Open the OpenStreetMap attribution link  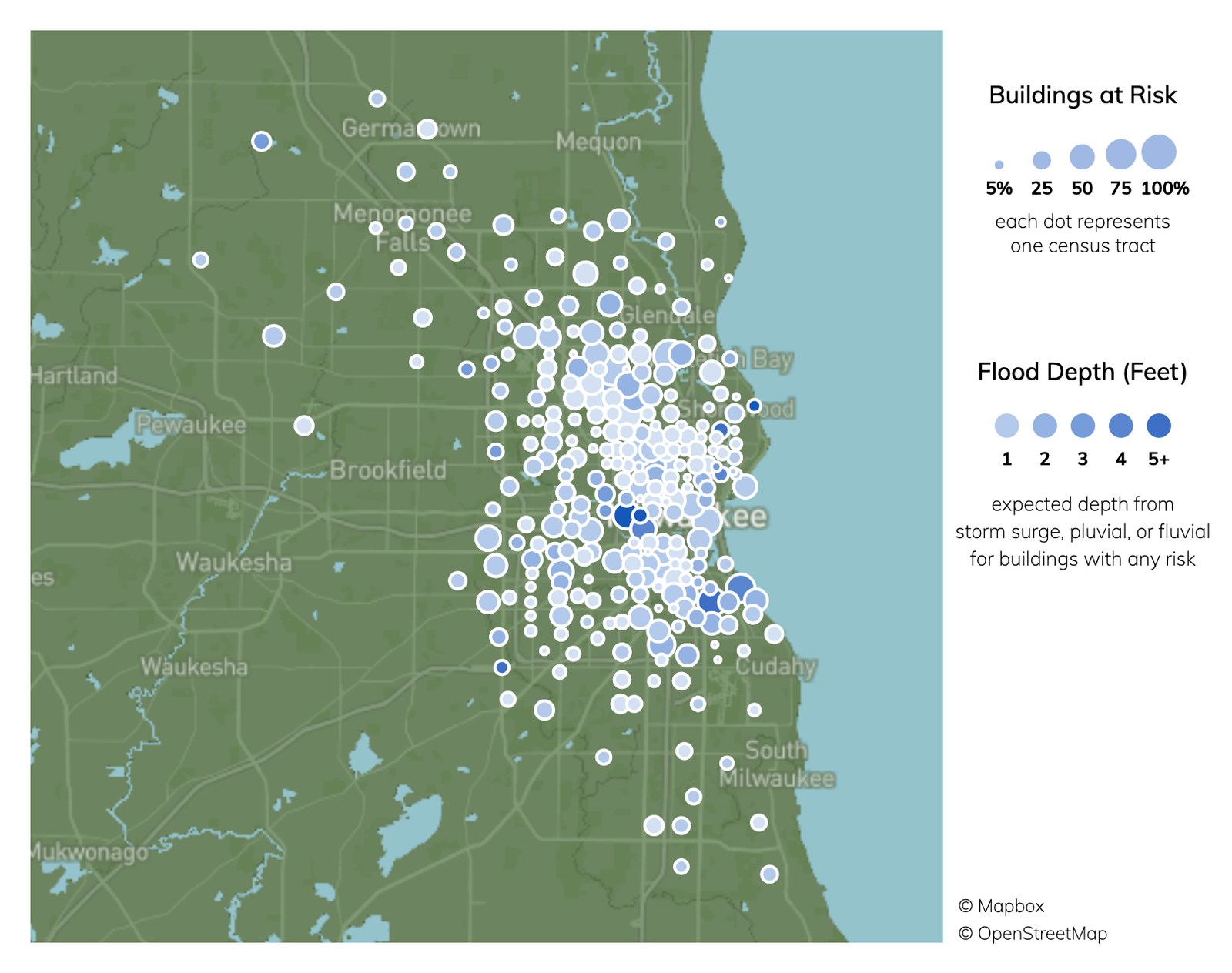pos(1033,934)
